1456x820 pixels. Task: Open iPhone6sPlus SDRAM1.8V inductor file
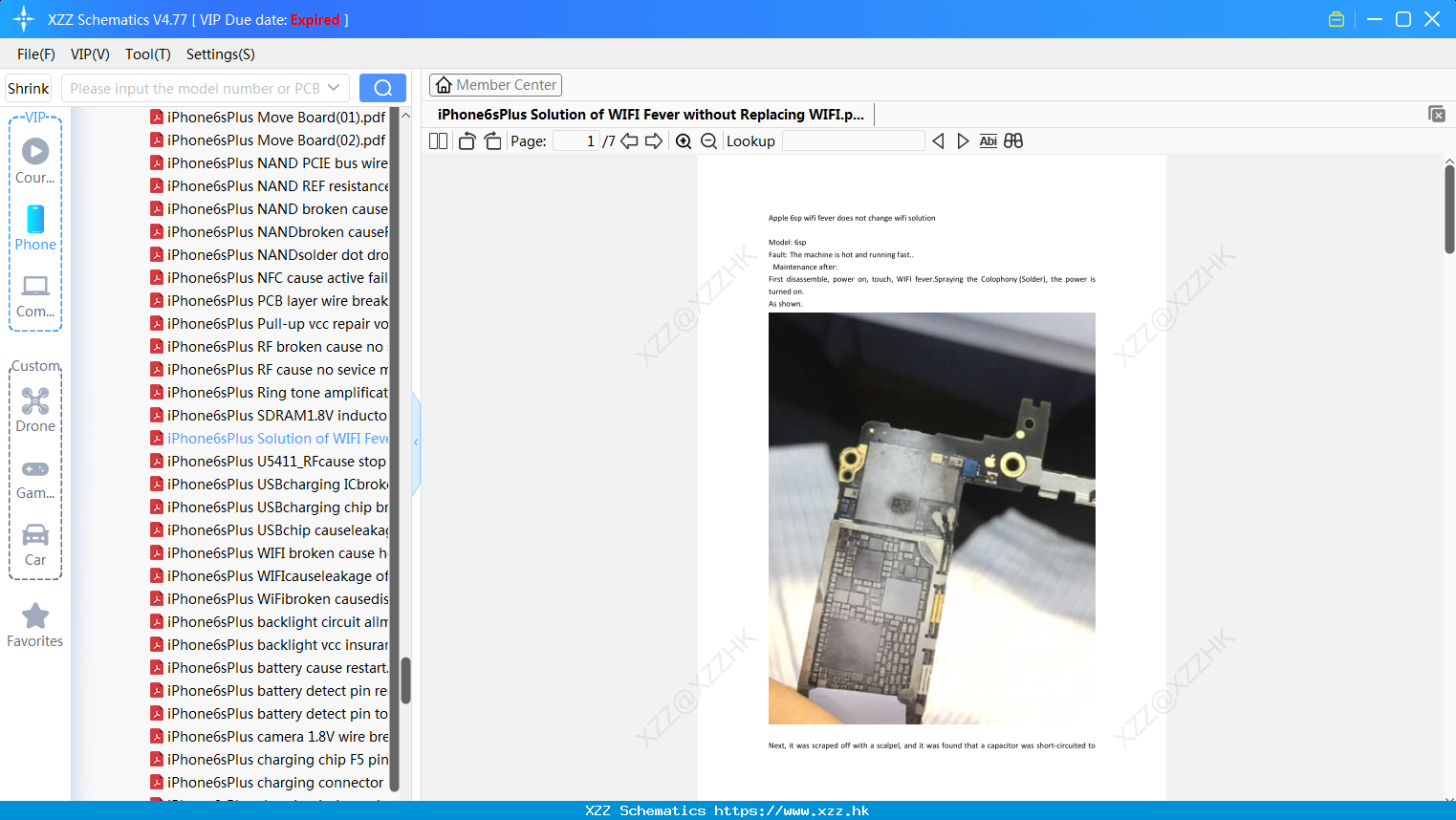(x=269, y=416)
